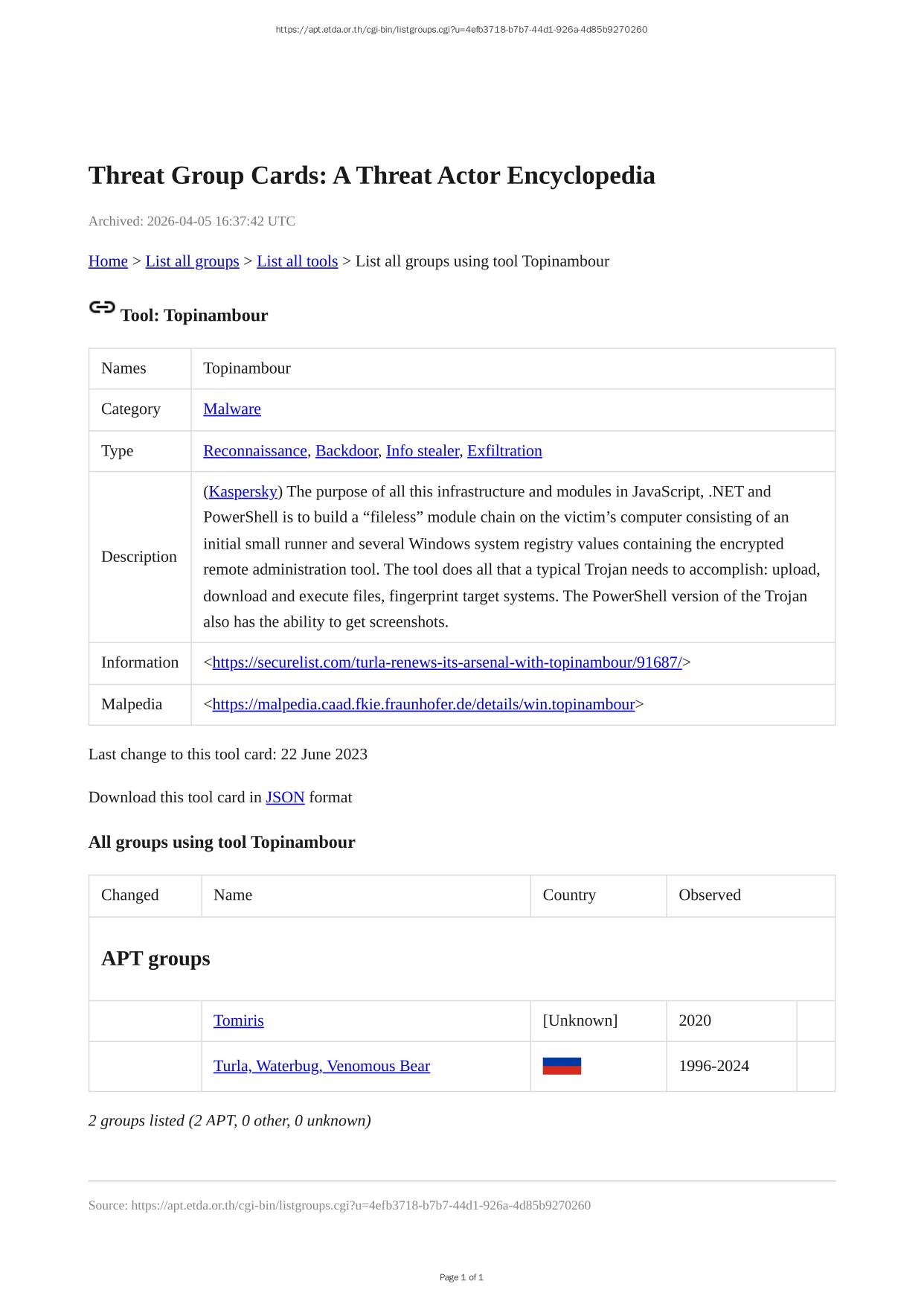Viewport: 924px width, 1307px height.
Task: Click the Changed column header
Action: coord(130,895)
